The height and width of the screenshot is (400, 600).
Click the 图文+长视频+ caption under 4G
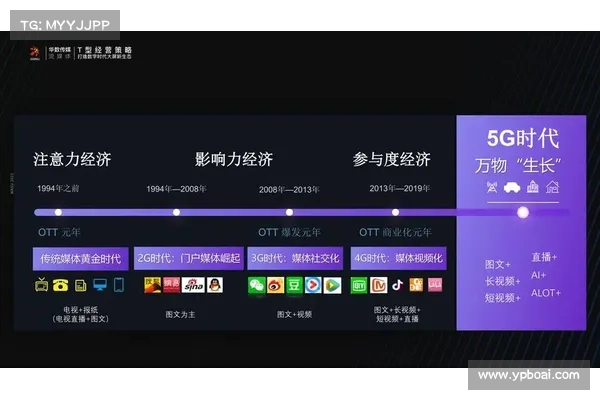click(397, 310)
